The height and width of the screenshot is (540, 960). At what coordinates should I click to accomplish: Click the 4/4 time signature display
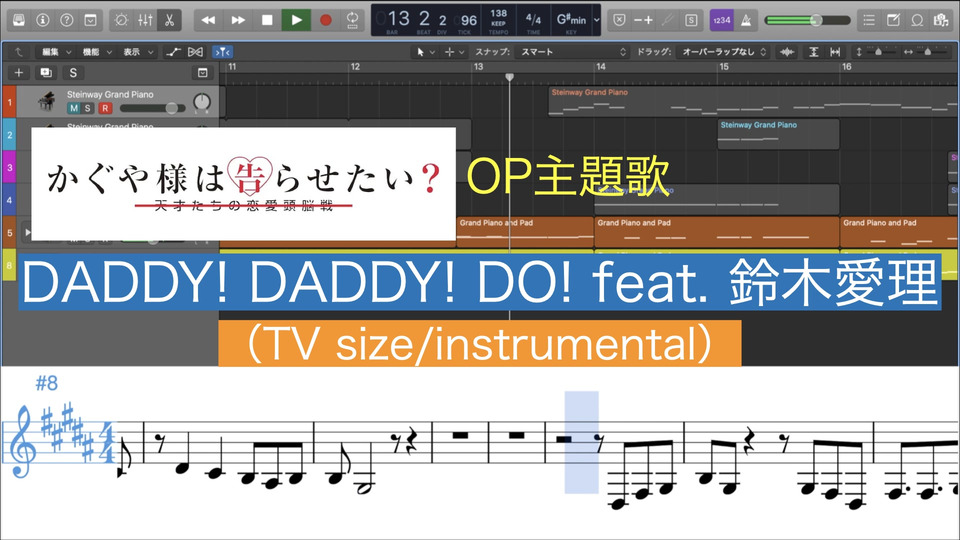click(533, 19)
